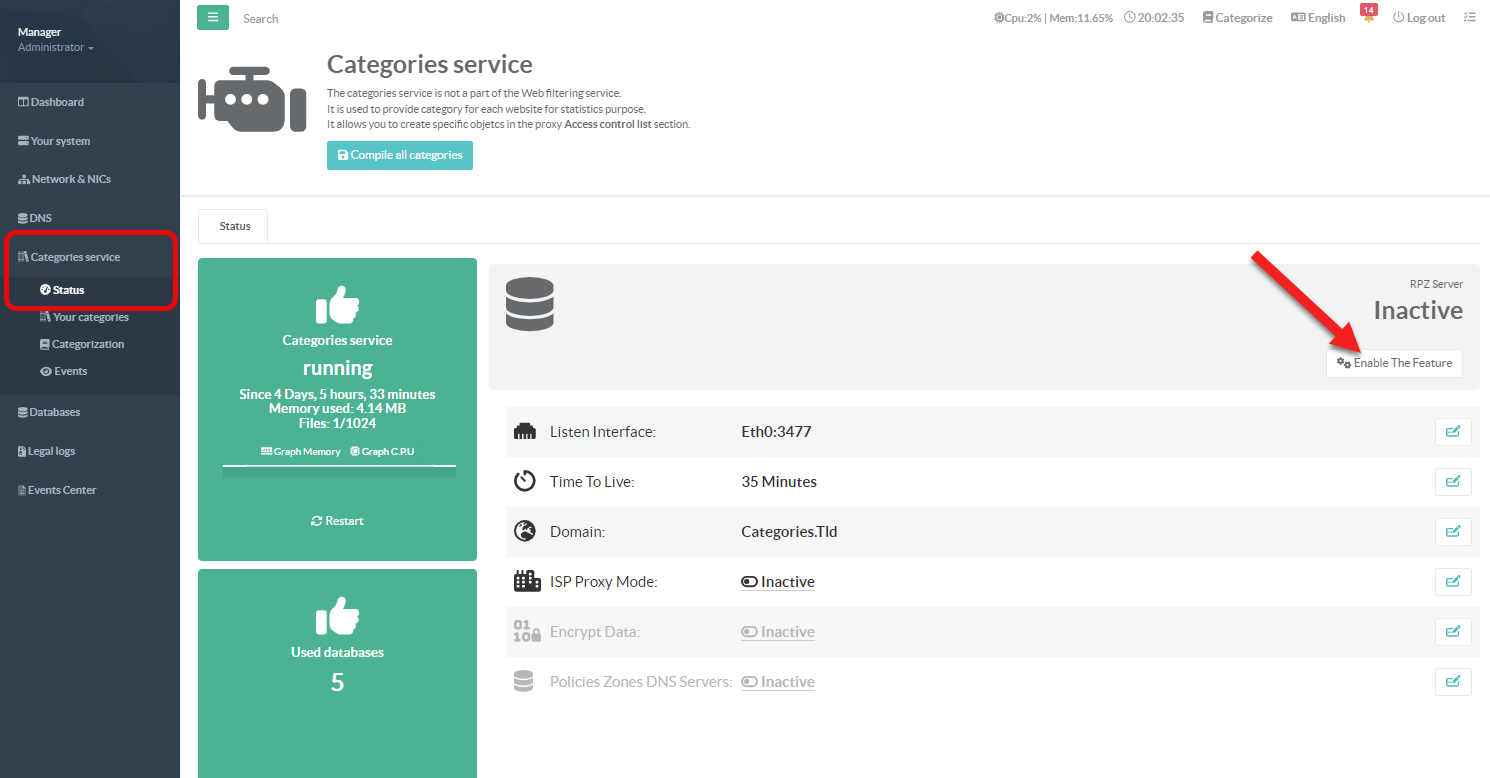Open the English language selector

point(1318,18)
